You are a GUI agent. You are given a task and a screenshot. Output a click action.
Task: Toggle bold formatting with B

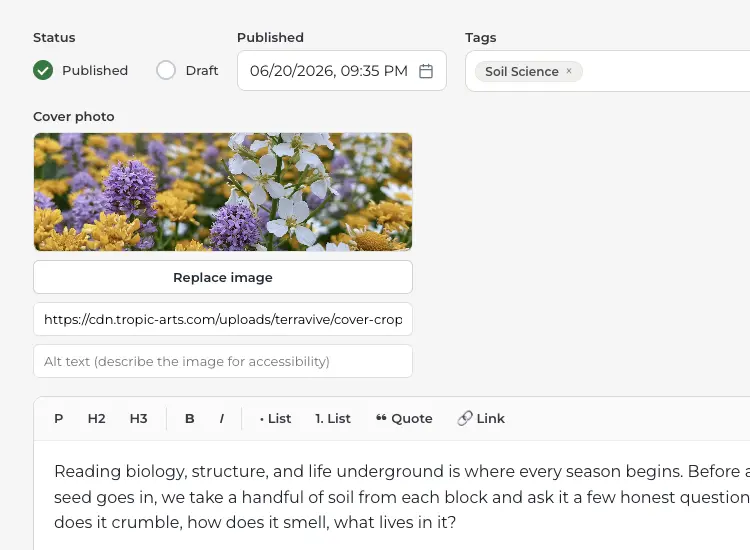click(189, 418)
